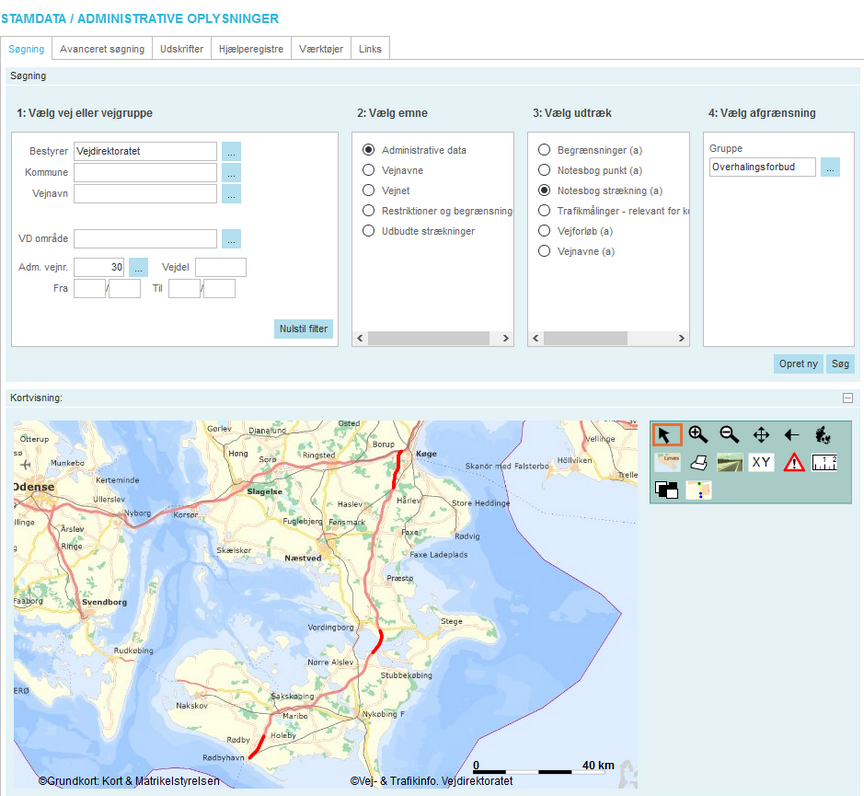Screen dimensions: 864x796
Task: Switch to the Avanceret søgning tab
Action: pyautogui.click(x=102, y=49)
